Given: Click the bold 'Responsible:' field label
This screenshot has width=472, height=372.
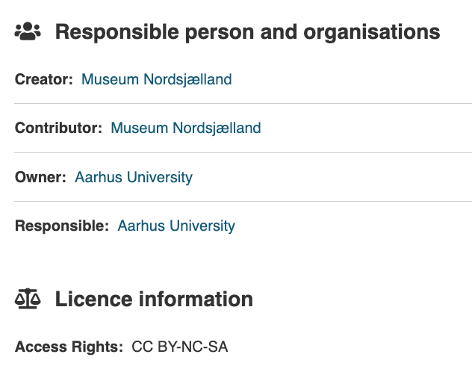Looking at the screenshot, I should [x=62, y=226].
